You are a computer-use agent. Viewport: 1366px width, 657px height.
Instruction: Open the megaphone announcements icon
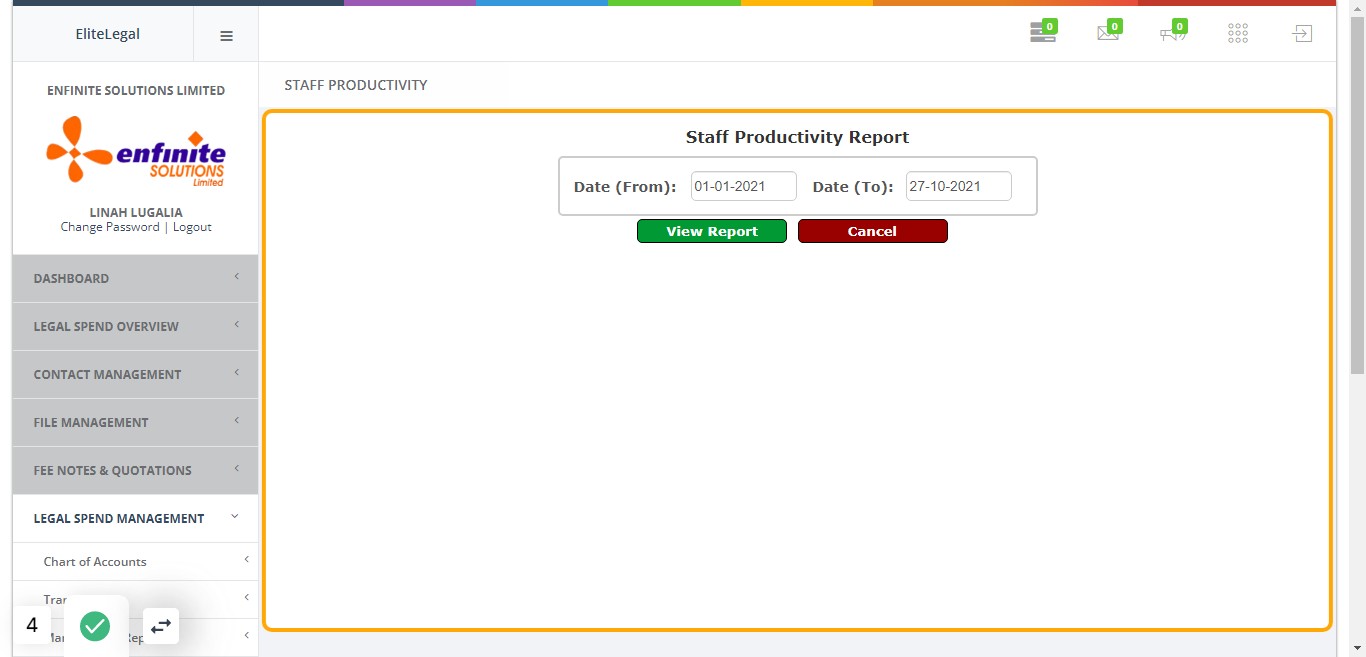(1173, 33)
